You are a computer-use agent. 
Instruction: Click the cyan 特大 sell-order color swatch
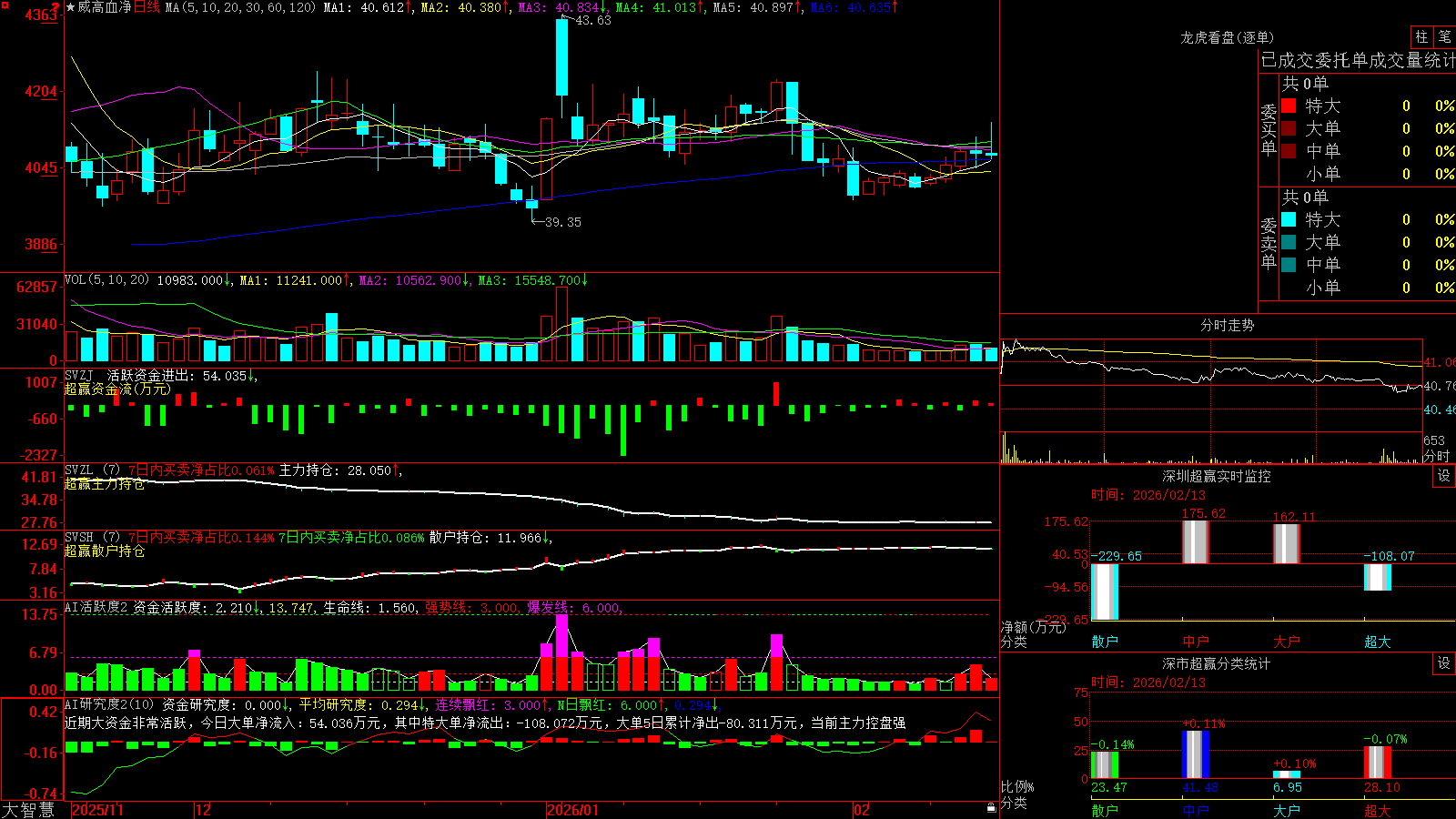click(1289, 219)
